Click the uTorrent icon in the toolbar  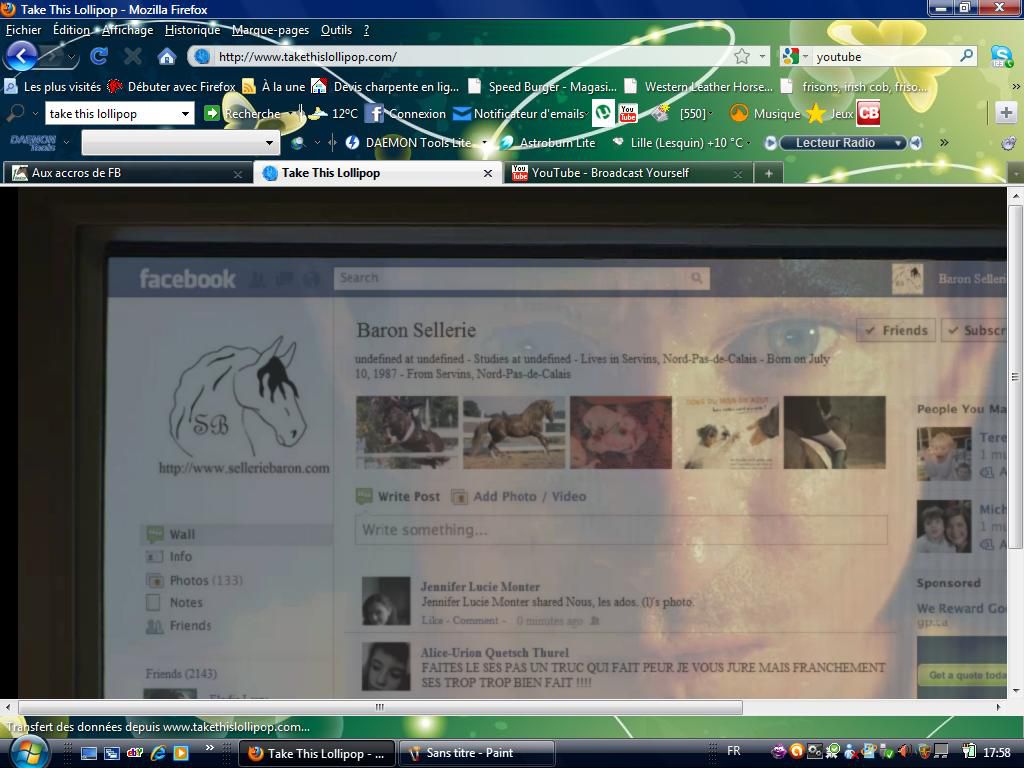point(603,113)
